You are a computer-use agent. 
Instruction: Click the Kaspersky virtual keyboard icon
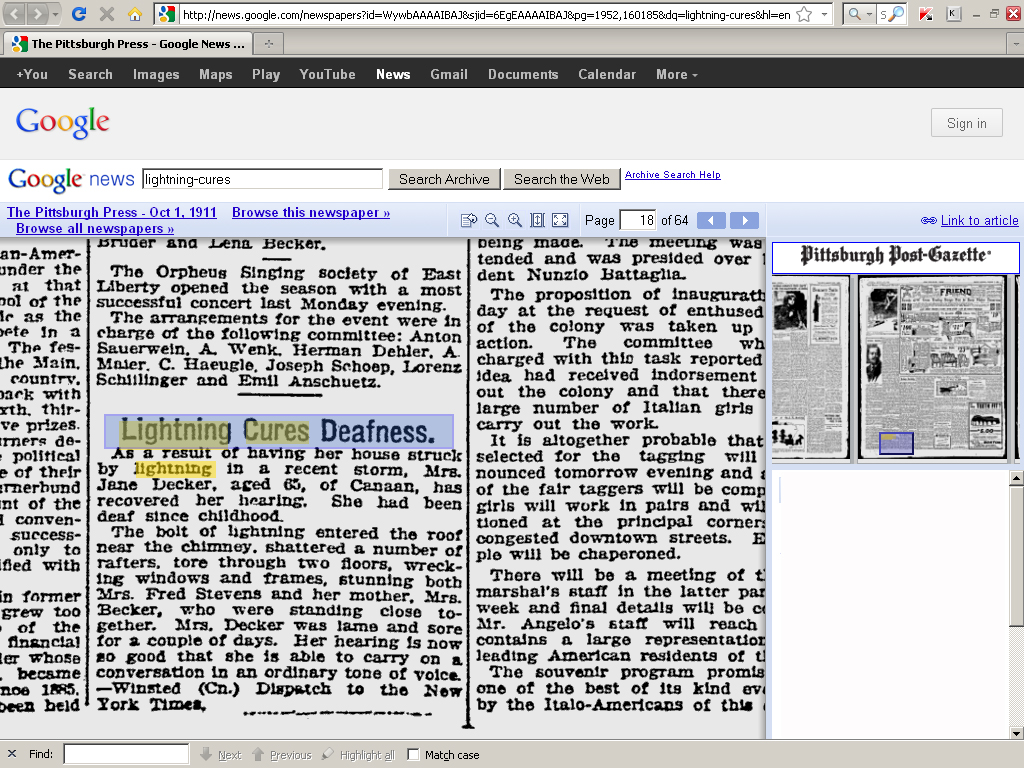(x=953, y=13)
